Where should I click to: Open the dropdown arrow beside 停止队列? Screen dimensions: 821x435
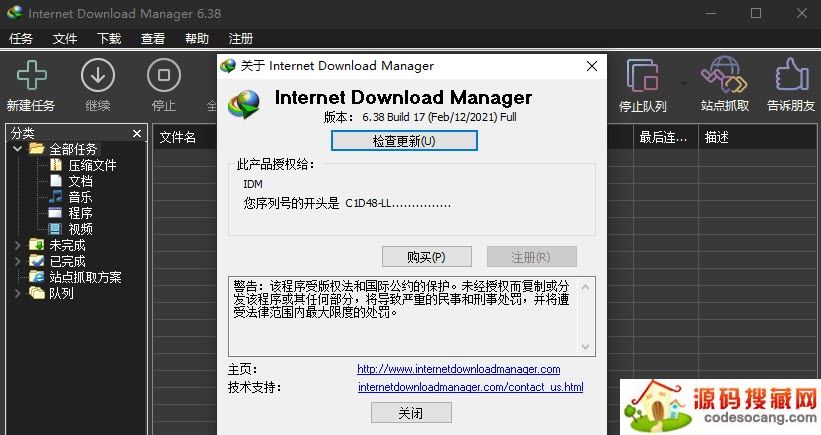(684, 83)
